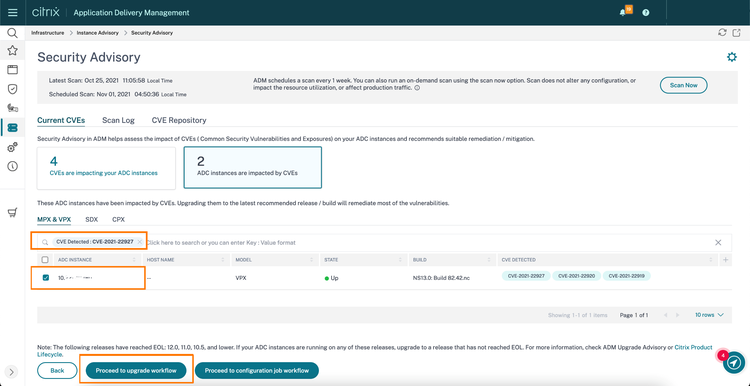
Task: Open the hamburger navigation menu
Action: coord(12,12)
